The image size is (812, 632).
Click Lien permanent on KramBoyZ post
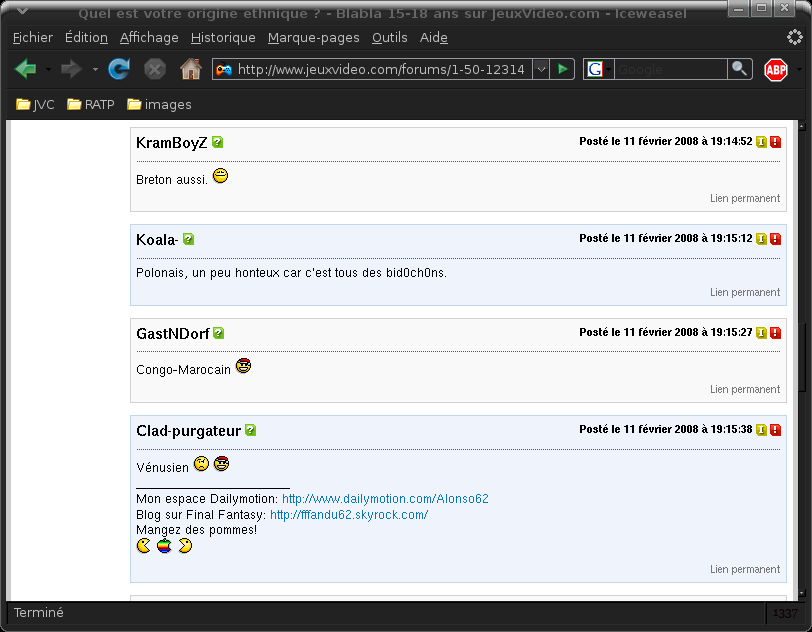745,198
